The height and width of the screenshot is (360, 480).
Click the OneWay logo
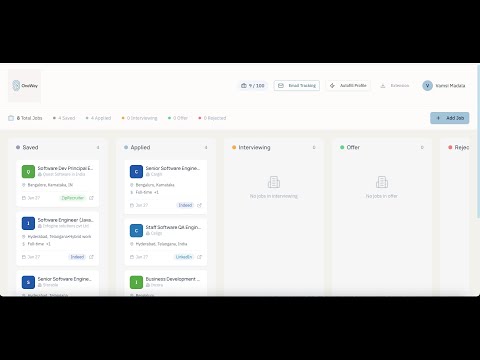[25, 86]
